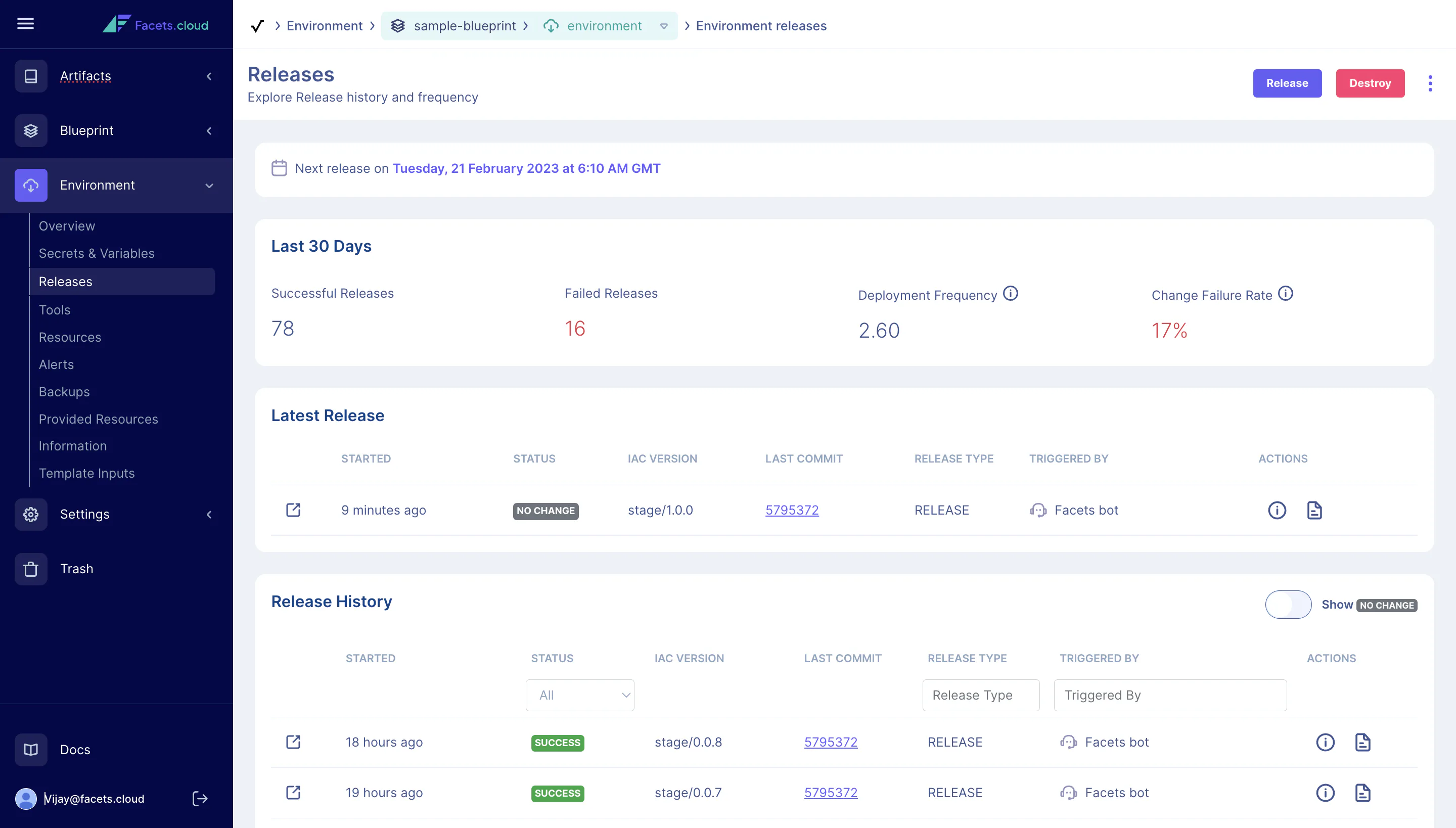Open external link icon for 18 hours ago row
This screenshot has width=1456, height=828.
click(x=293, y=742)
